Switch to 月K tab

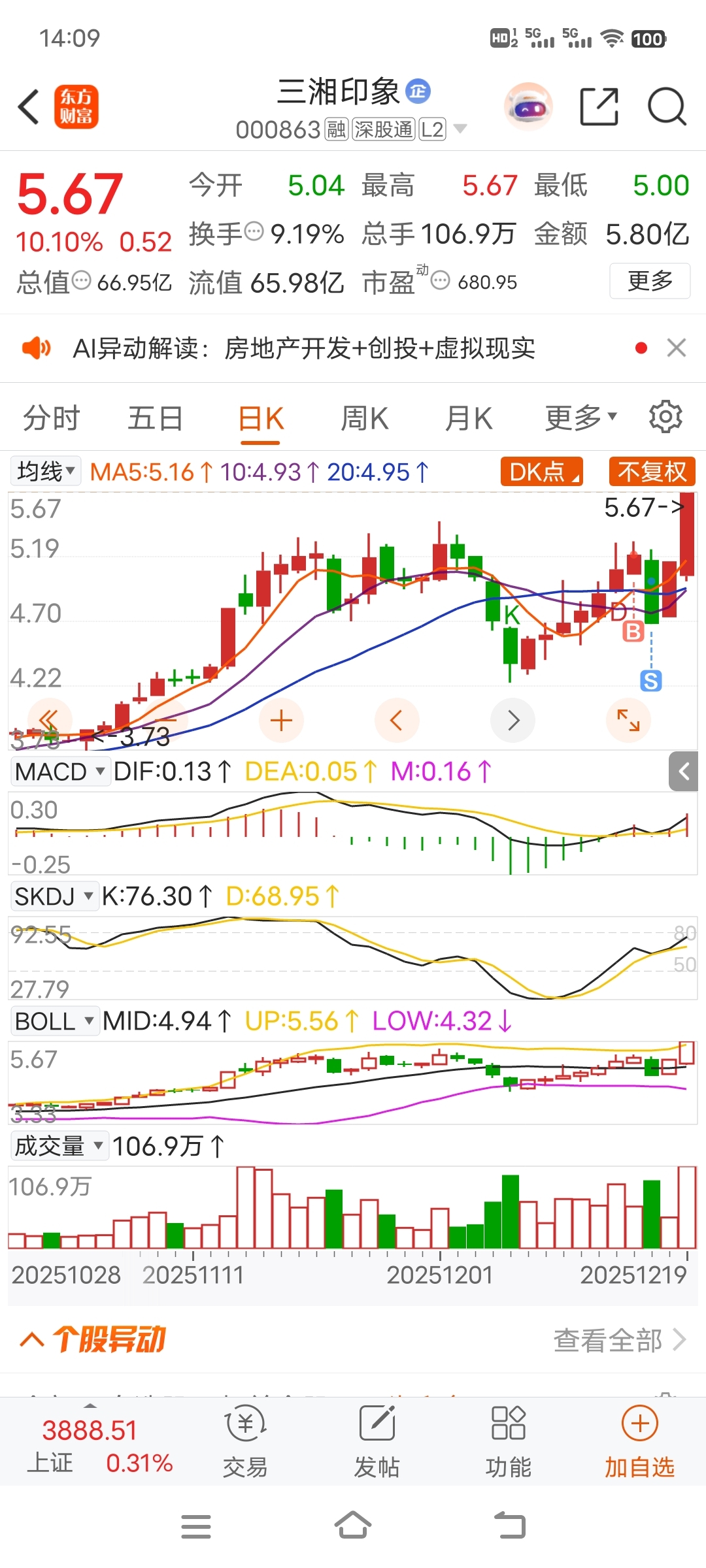(x=469, y=418)
